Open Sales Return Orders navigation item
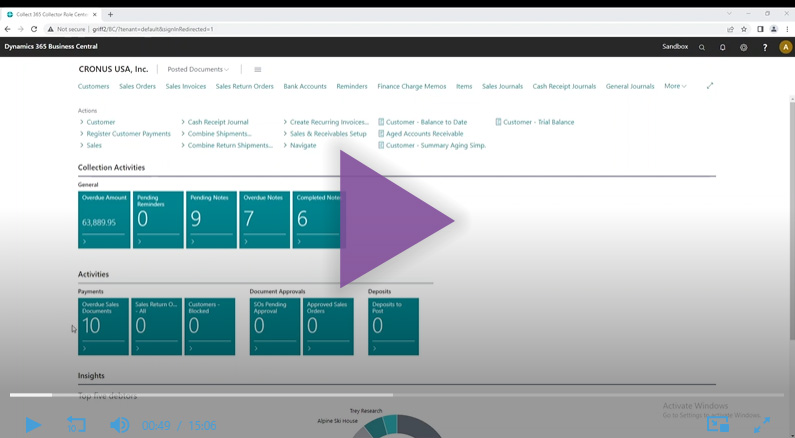This screenshot has width=795, height=438. [244, 86]
